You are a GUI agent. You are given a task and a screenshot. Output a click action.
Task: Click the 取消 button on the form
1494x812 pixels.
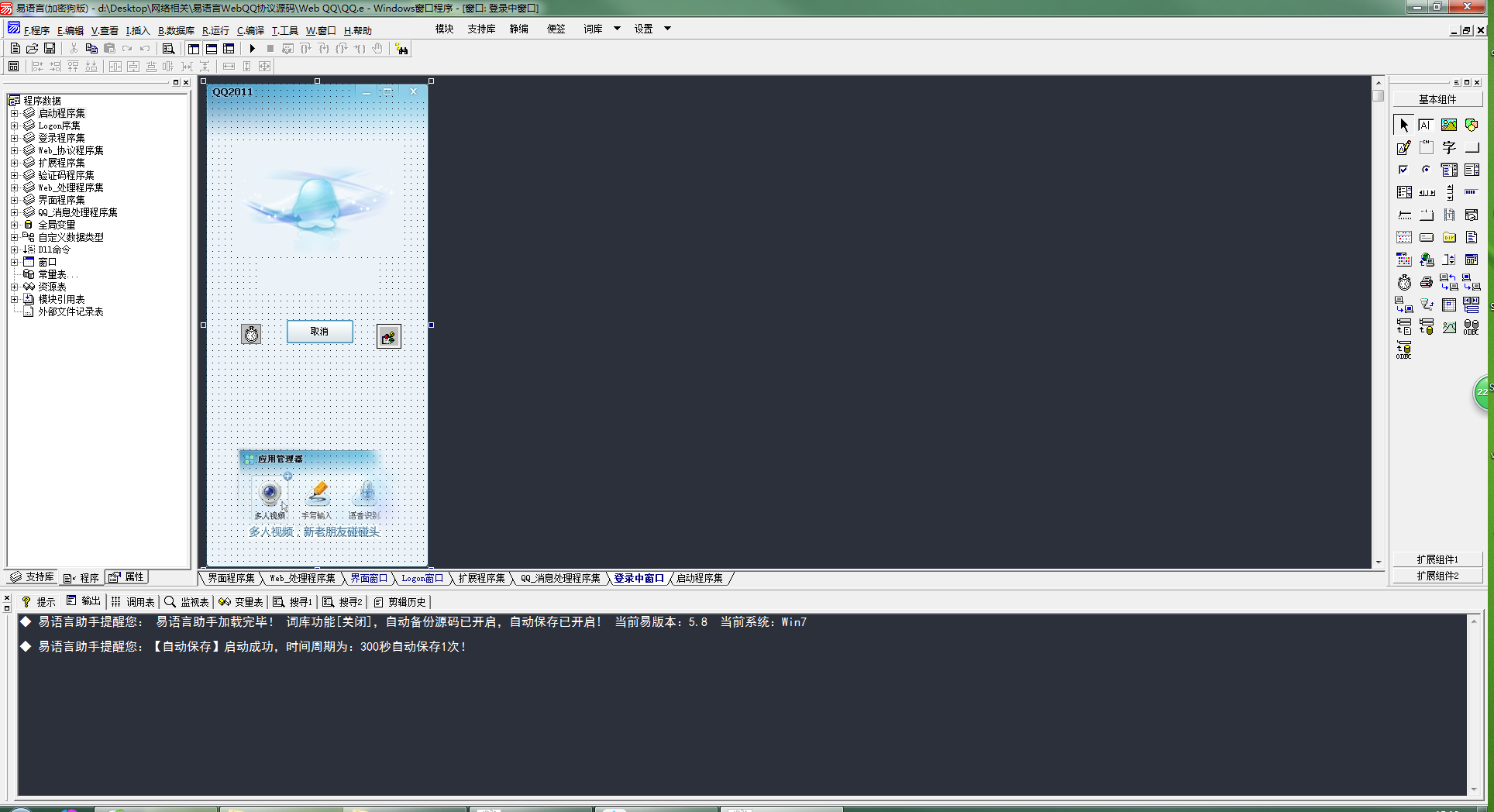pos(320,332)
